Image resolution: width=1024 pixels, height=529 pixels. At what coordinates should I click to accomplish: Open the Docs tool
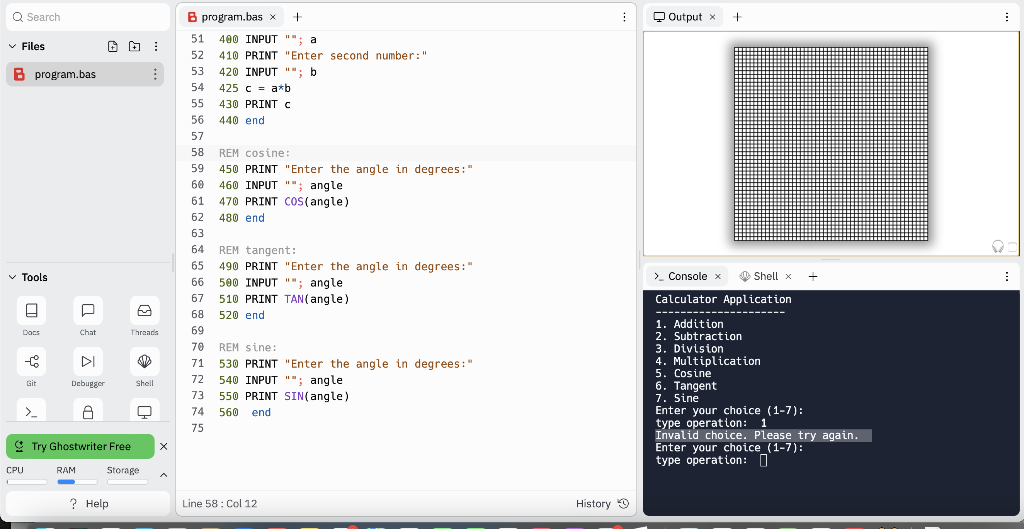31,310
